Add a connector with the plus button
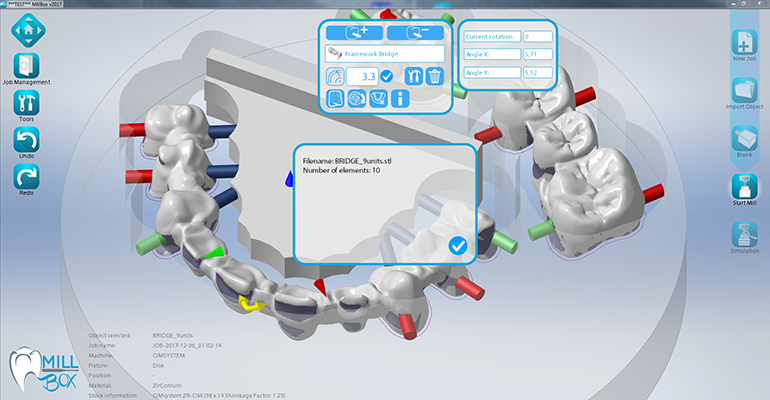This screenshot has height=400, width=770. click(355, 33)
